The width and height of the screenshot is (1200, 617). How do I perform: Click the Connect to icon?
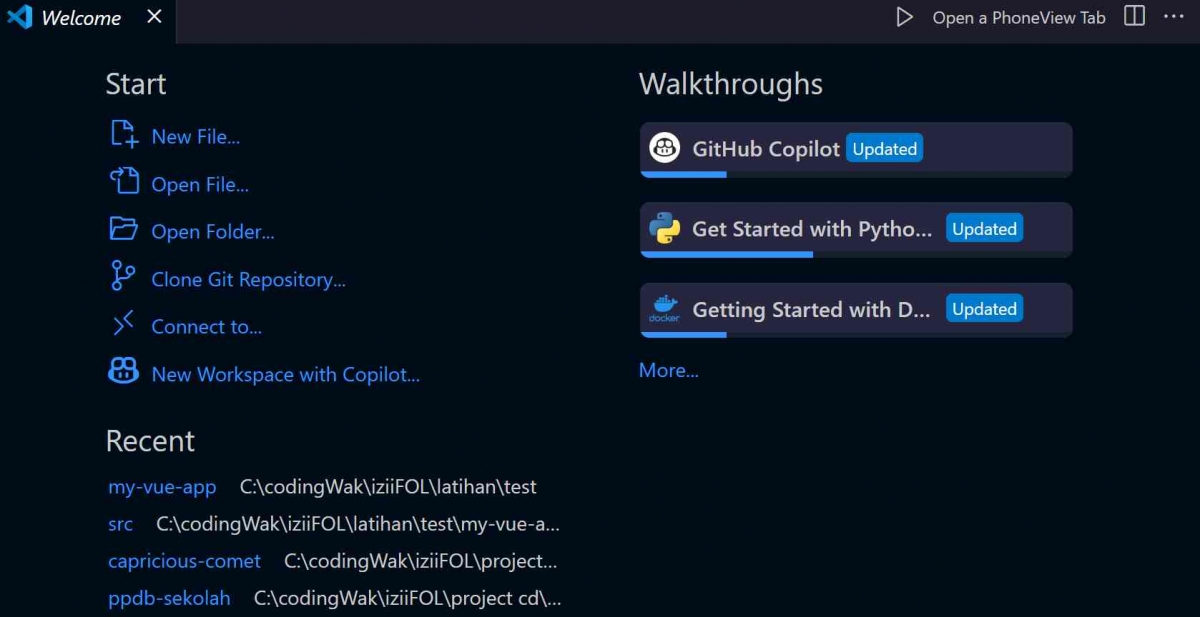coord(122,326)
